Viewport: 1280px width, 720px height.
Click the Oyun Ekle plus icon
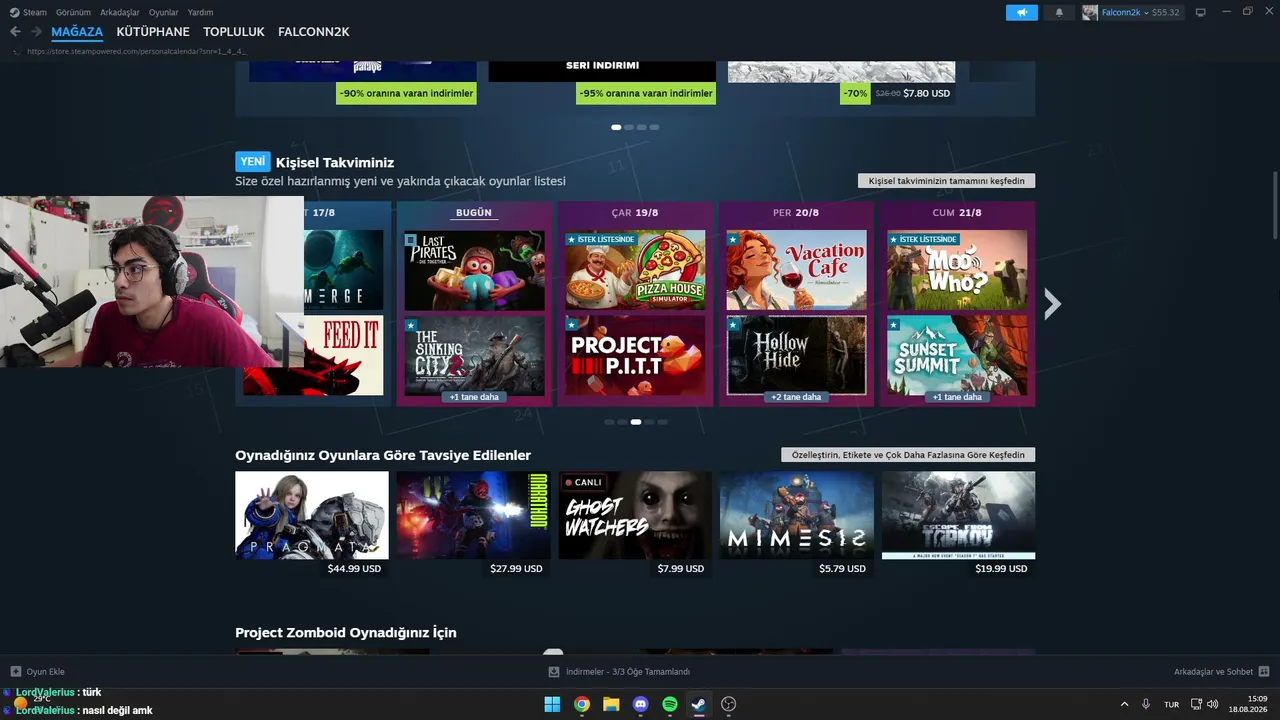pos(15,672)
